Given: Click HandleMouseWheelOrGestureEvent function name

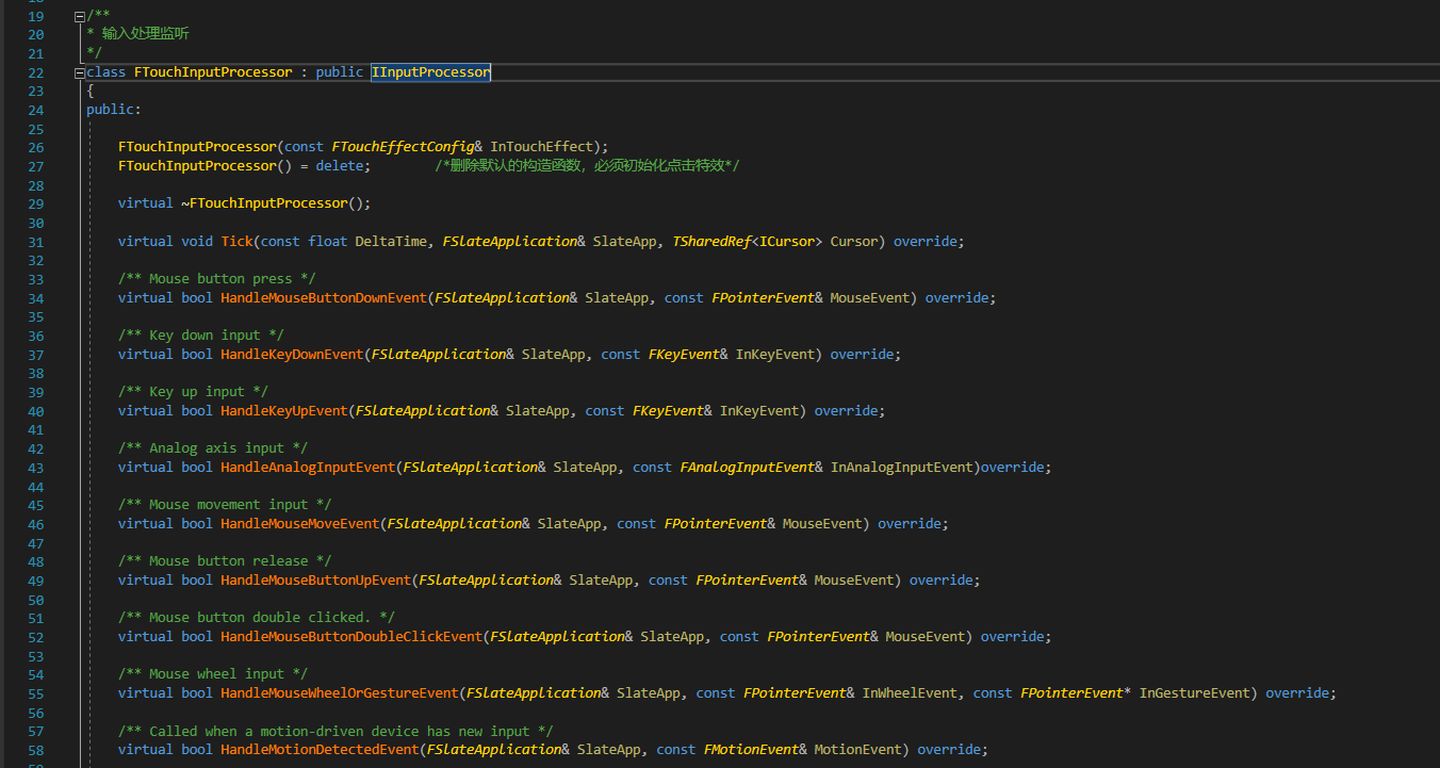Looking at the screenshot, I should pos(340,692).
